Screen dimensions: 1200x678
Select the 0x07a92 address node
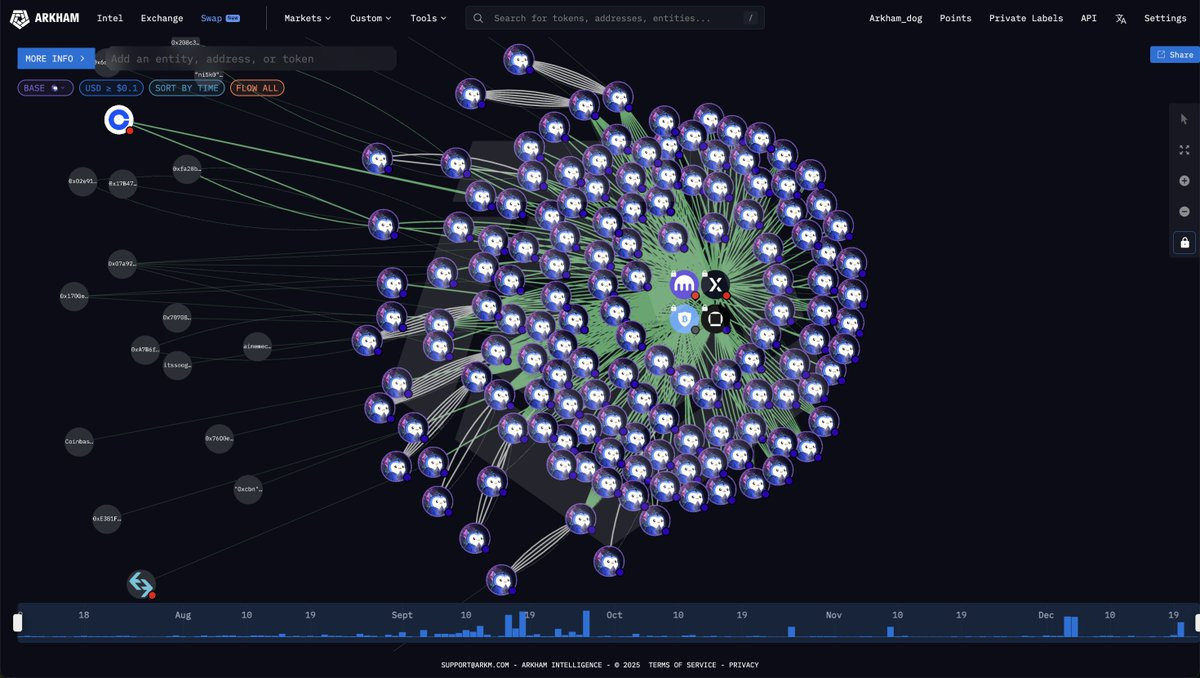(122, 264)
